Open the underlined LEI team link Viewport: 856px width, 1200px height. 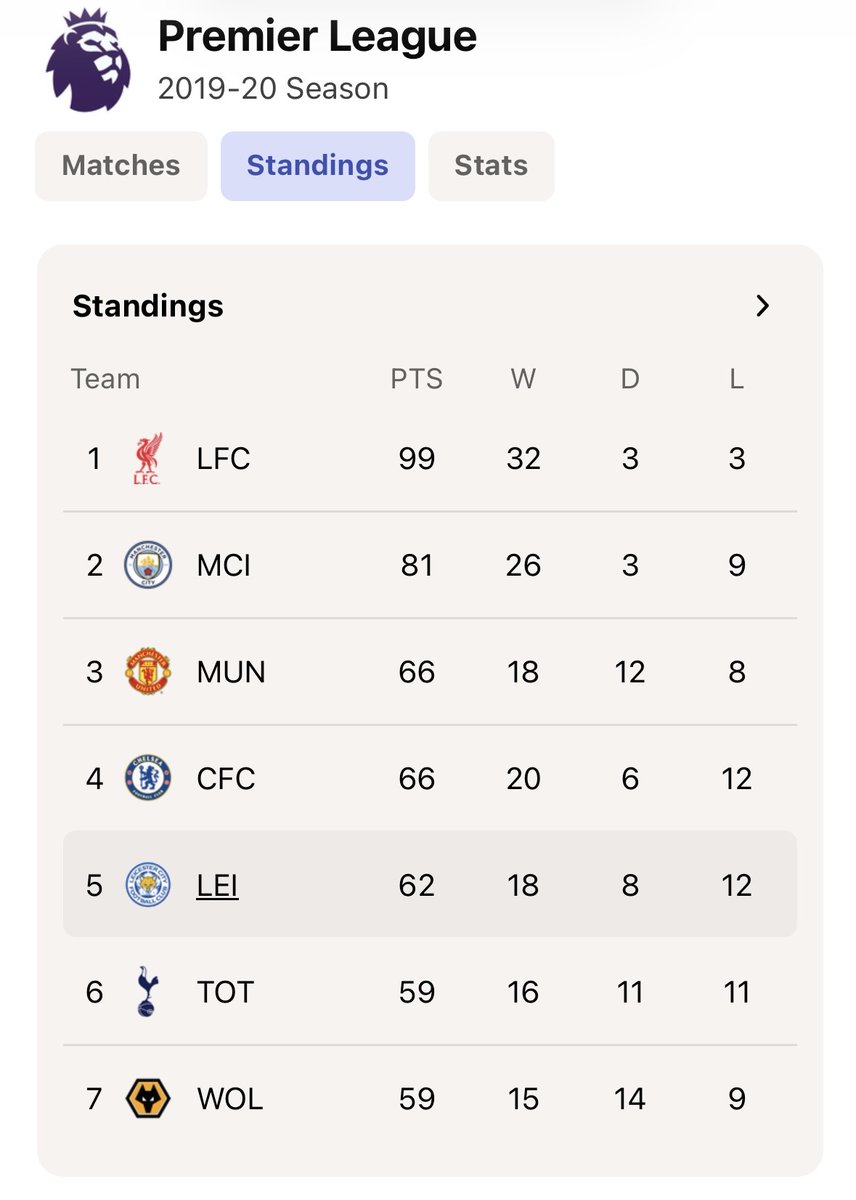click(217, 886)
